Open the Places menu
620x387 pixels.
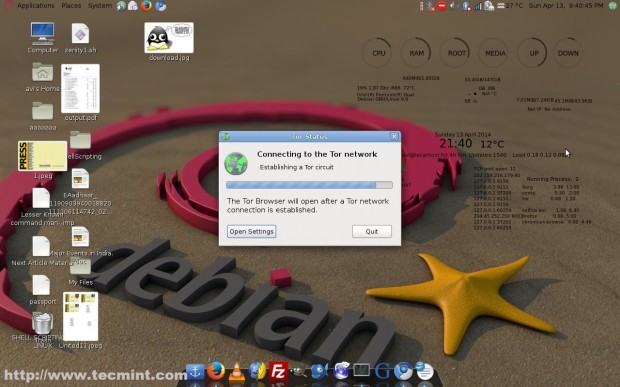(71, 6)
